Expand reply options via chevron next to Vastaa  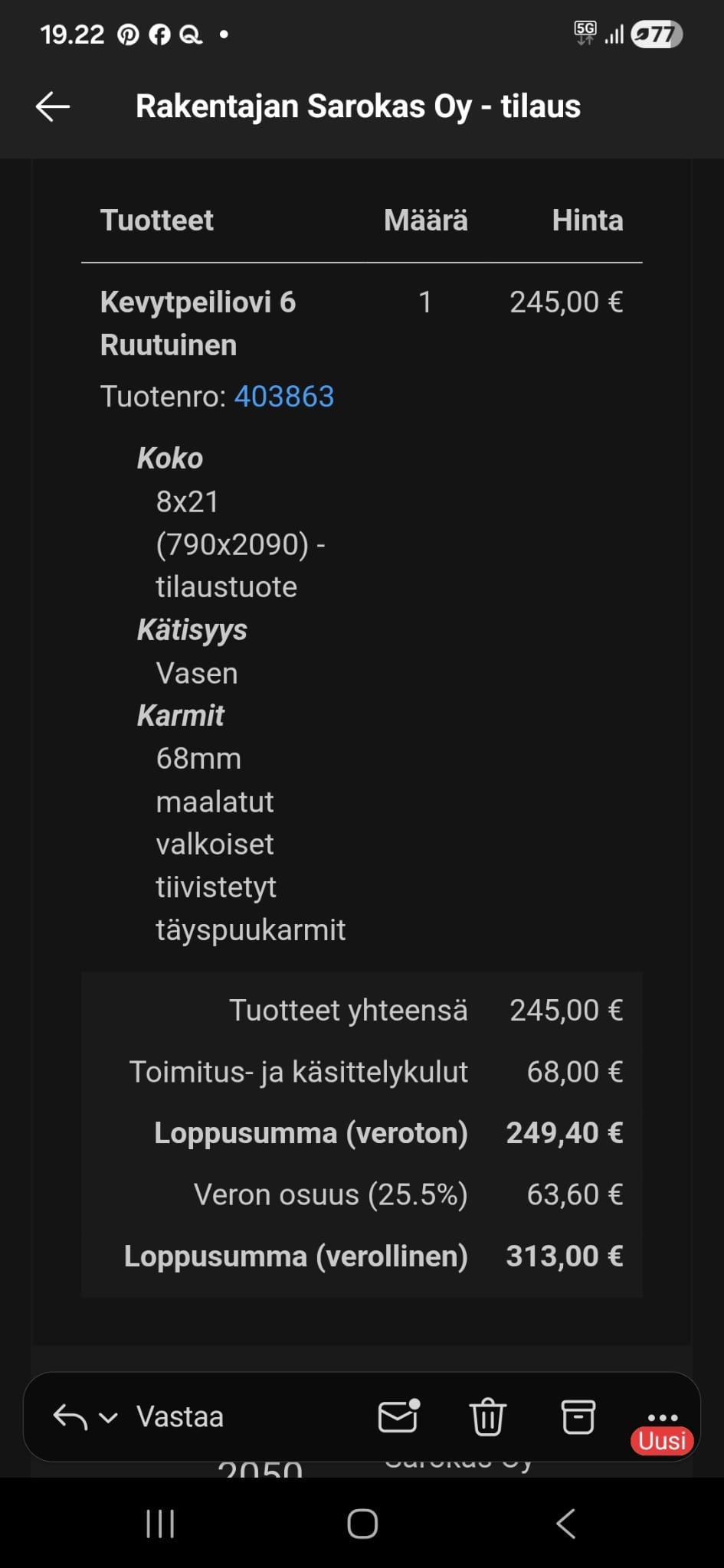click(107, 1417)
